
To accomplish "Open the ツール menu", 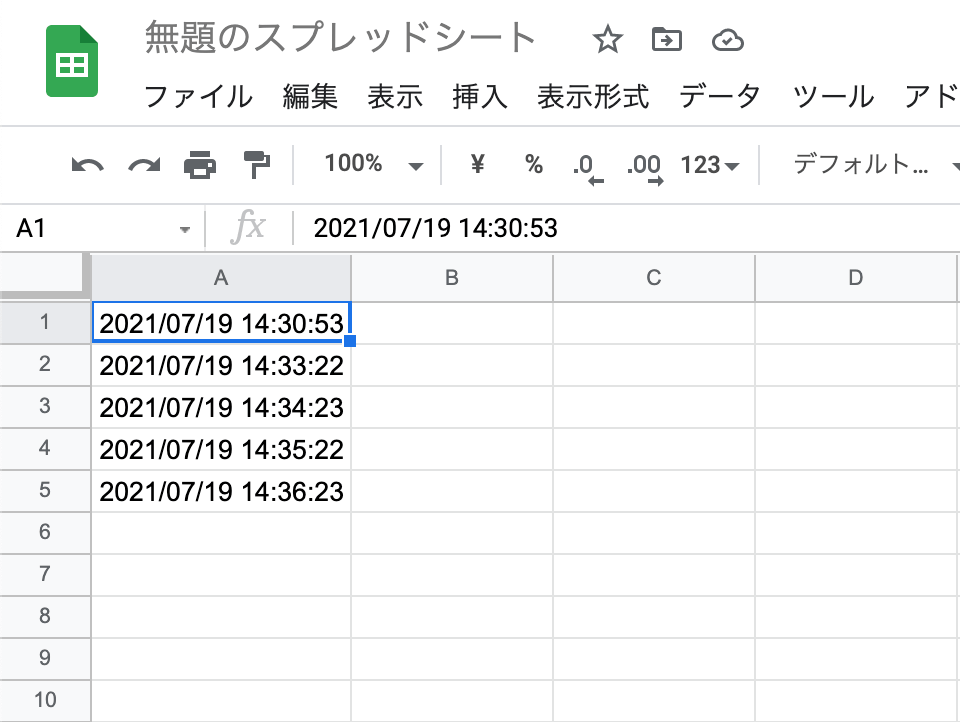I will [833, 96].
